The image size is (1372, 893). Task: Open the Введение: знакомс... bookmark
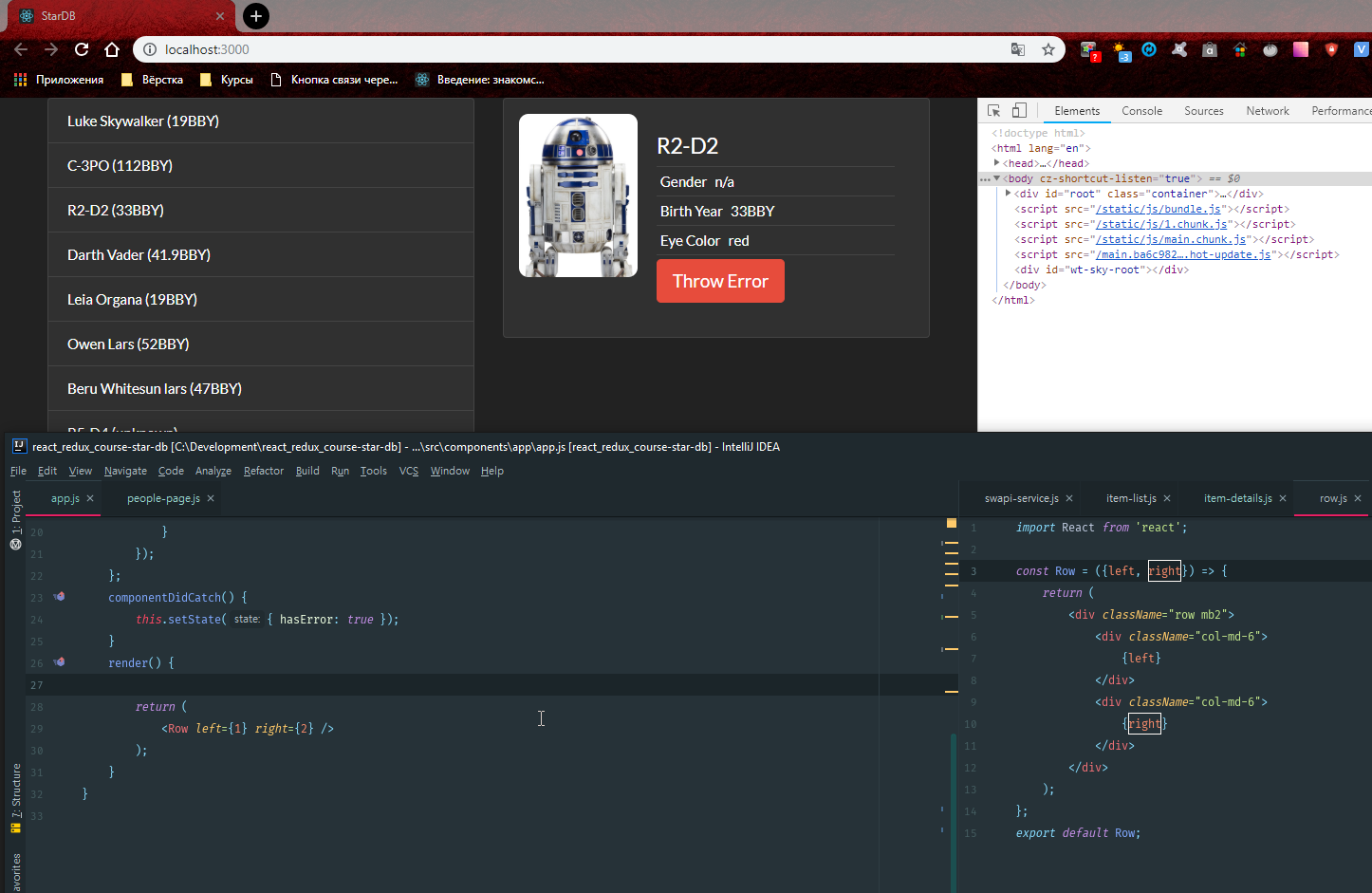[x=480, y=80]
